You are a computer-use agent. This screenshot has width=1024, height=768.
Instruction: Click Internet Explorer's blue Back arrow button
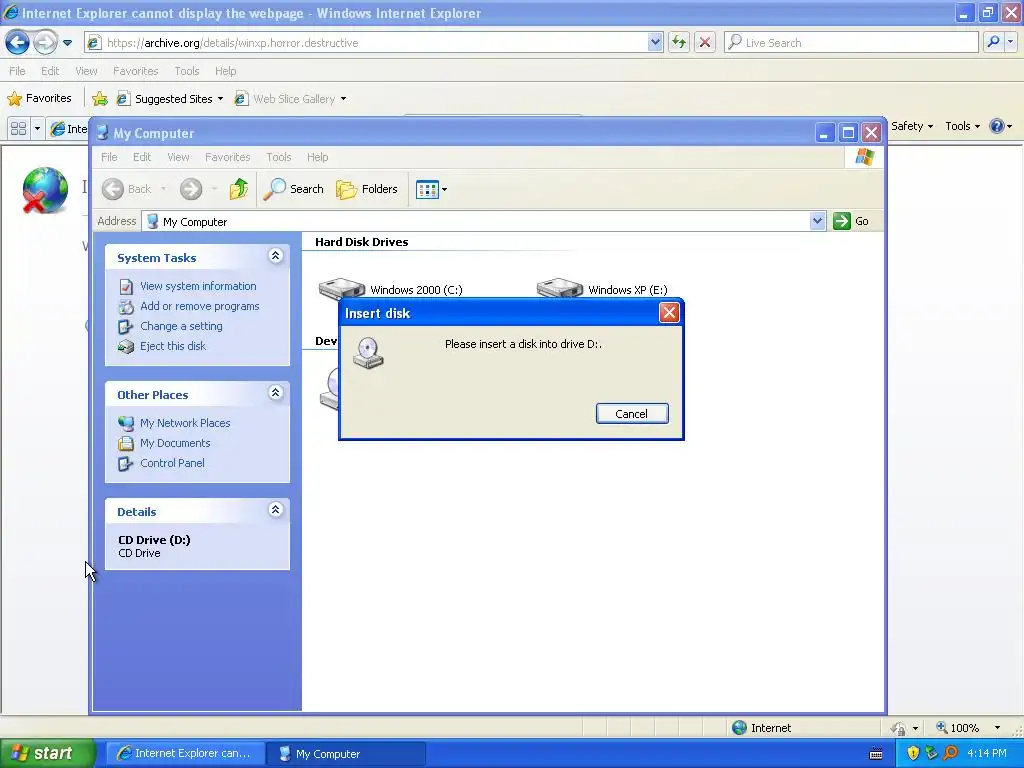[x=18, y=43]
